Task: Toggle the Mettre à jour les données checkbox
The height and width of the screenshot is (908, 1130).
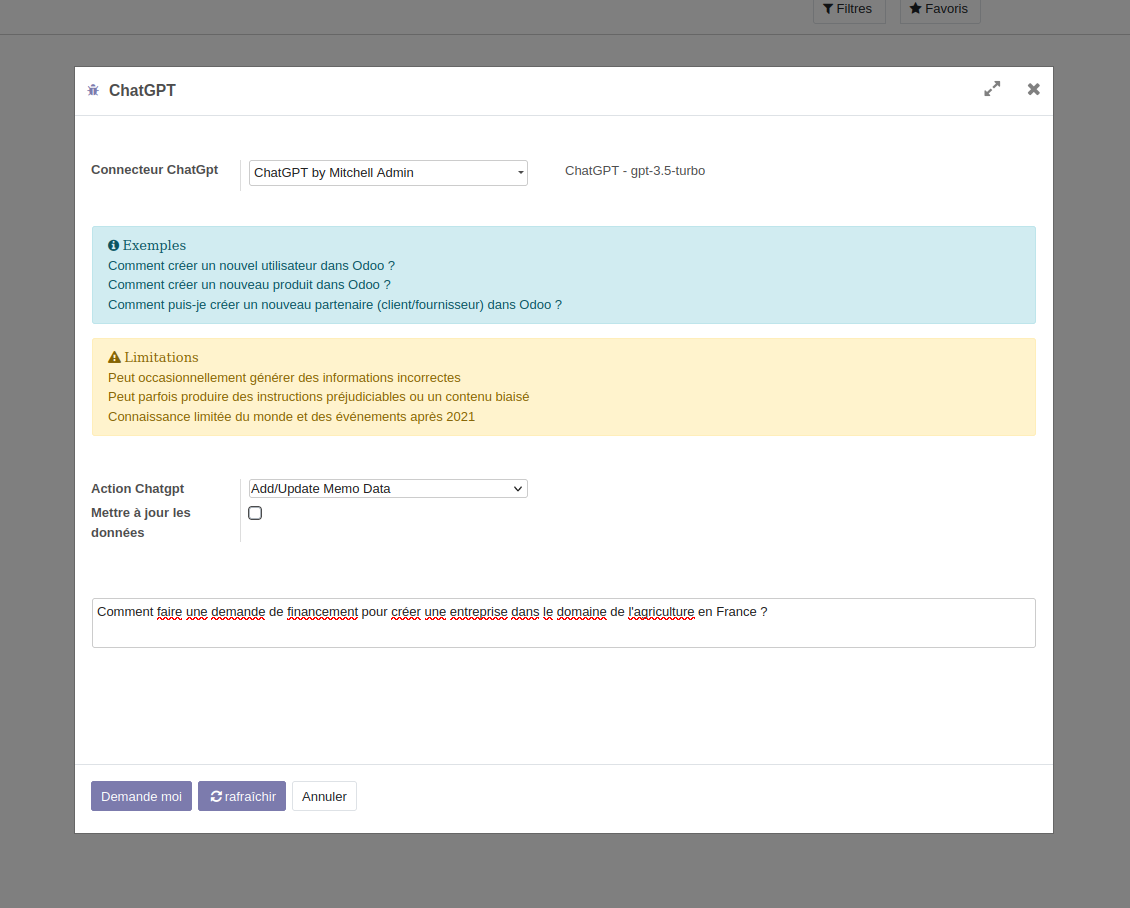Action: click(x=255, y=513)
